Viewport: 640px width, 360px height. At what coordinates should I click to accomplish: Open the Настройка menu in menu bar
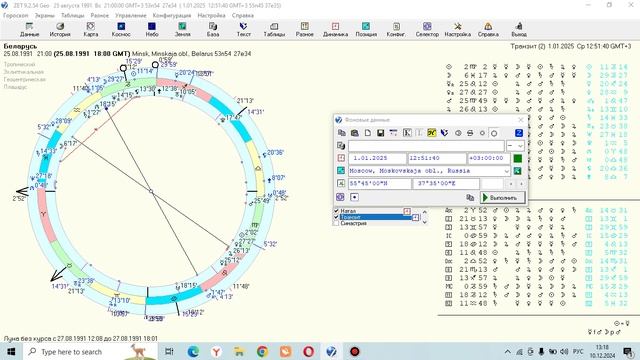click(x=211, y=16)
